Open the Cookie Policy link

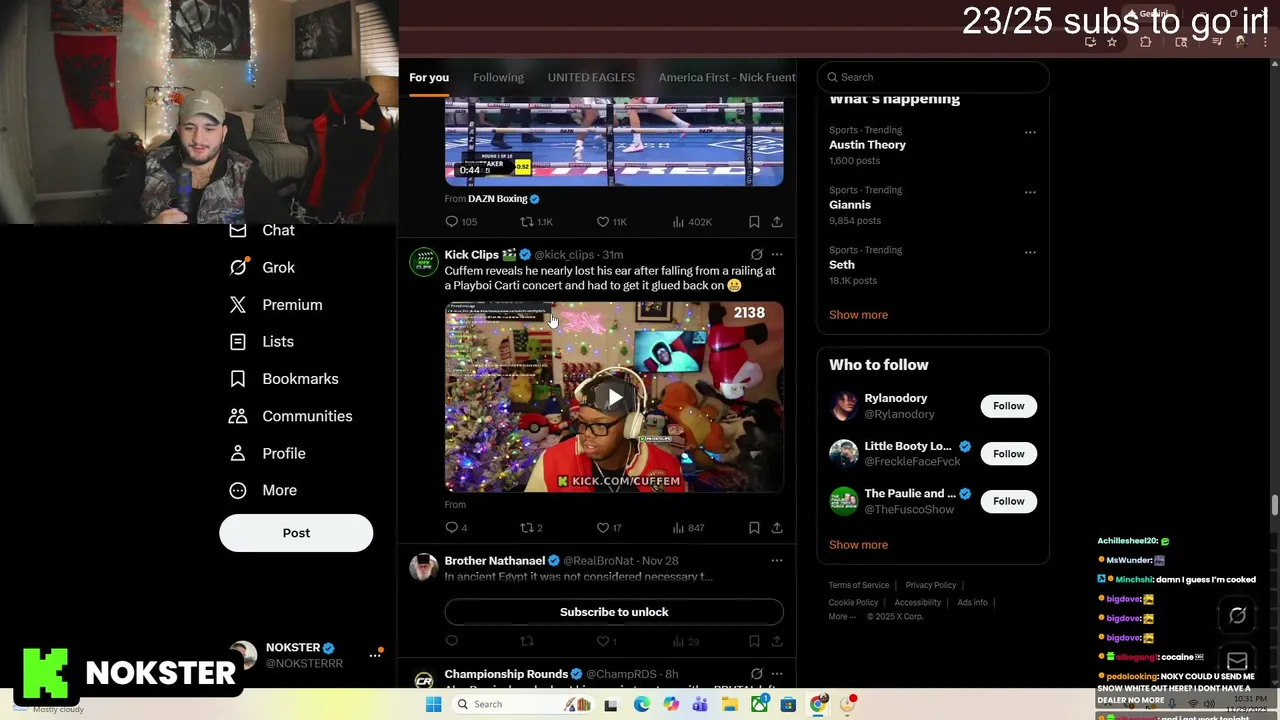[x=854, y=603]
